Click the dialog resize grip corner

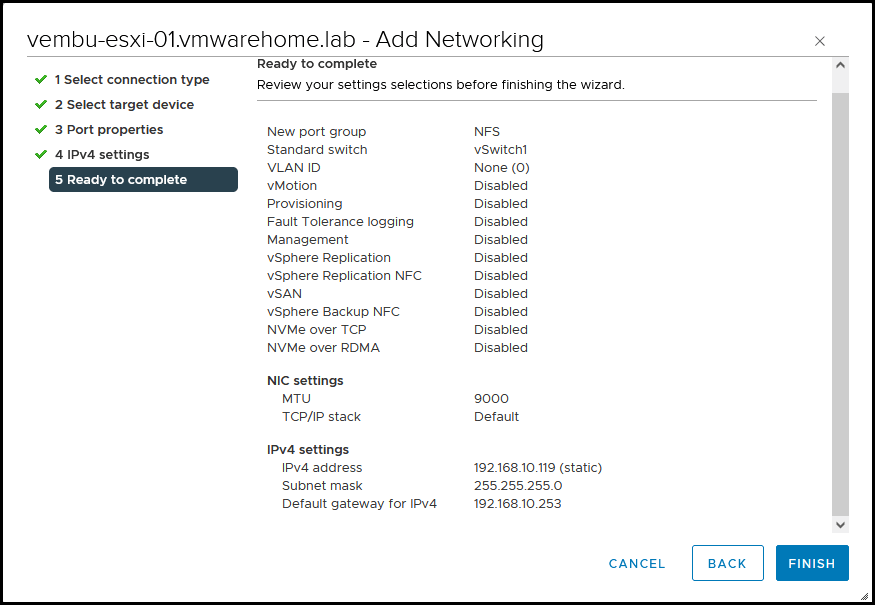[864, 596]
